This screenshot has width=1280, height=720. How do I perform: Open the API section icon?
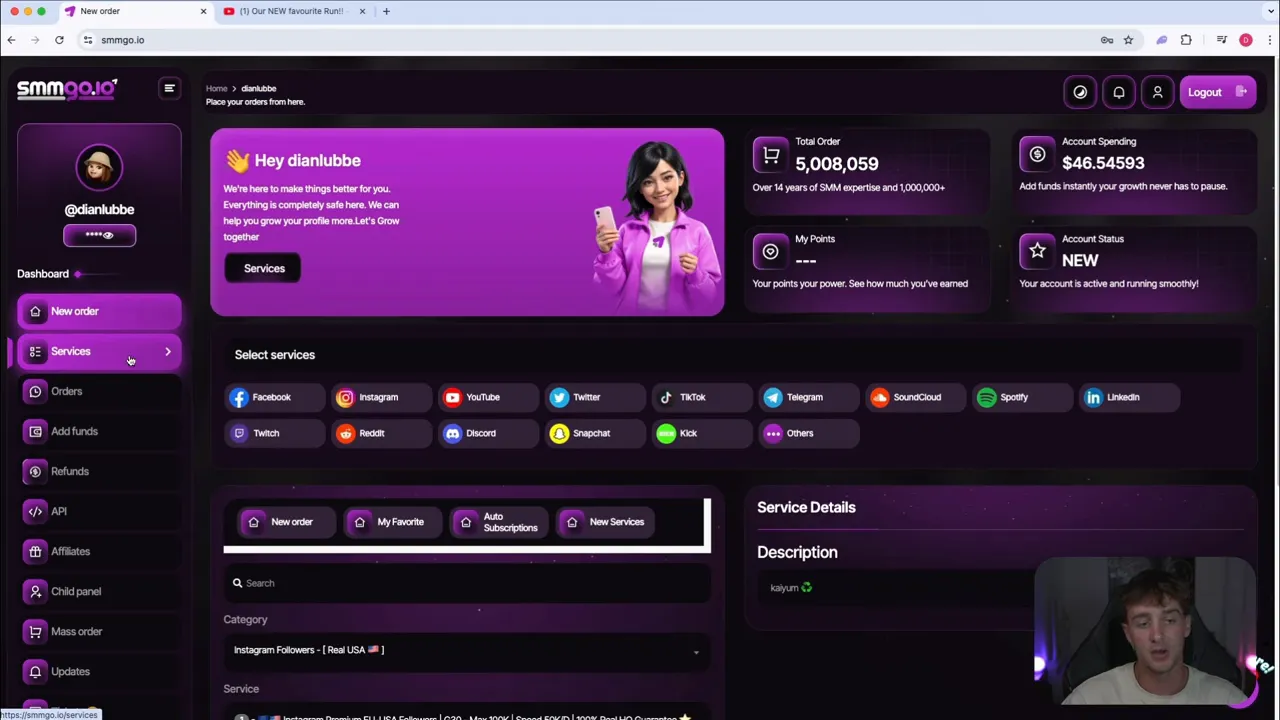(x=35, y=511)
